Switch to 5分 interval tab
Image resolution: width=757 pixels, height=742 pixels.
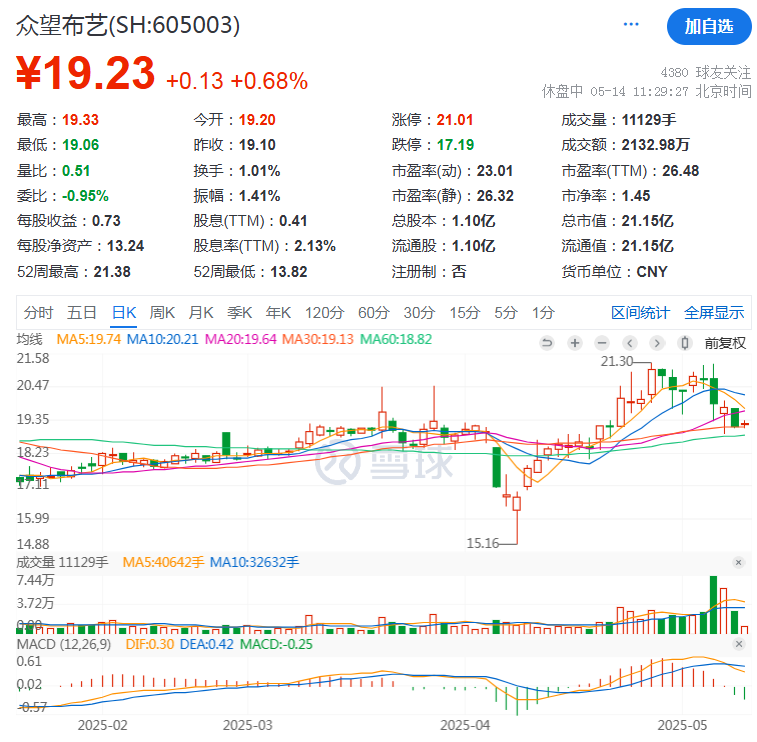point(505,313)
